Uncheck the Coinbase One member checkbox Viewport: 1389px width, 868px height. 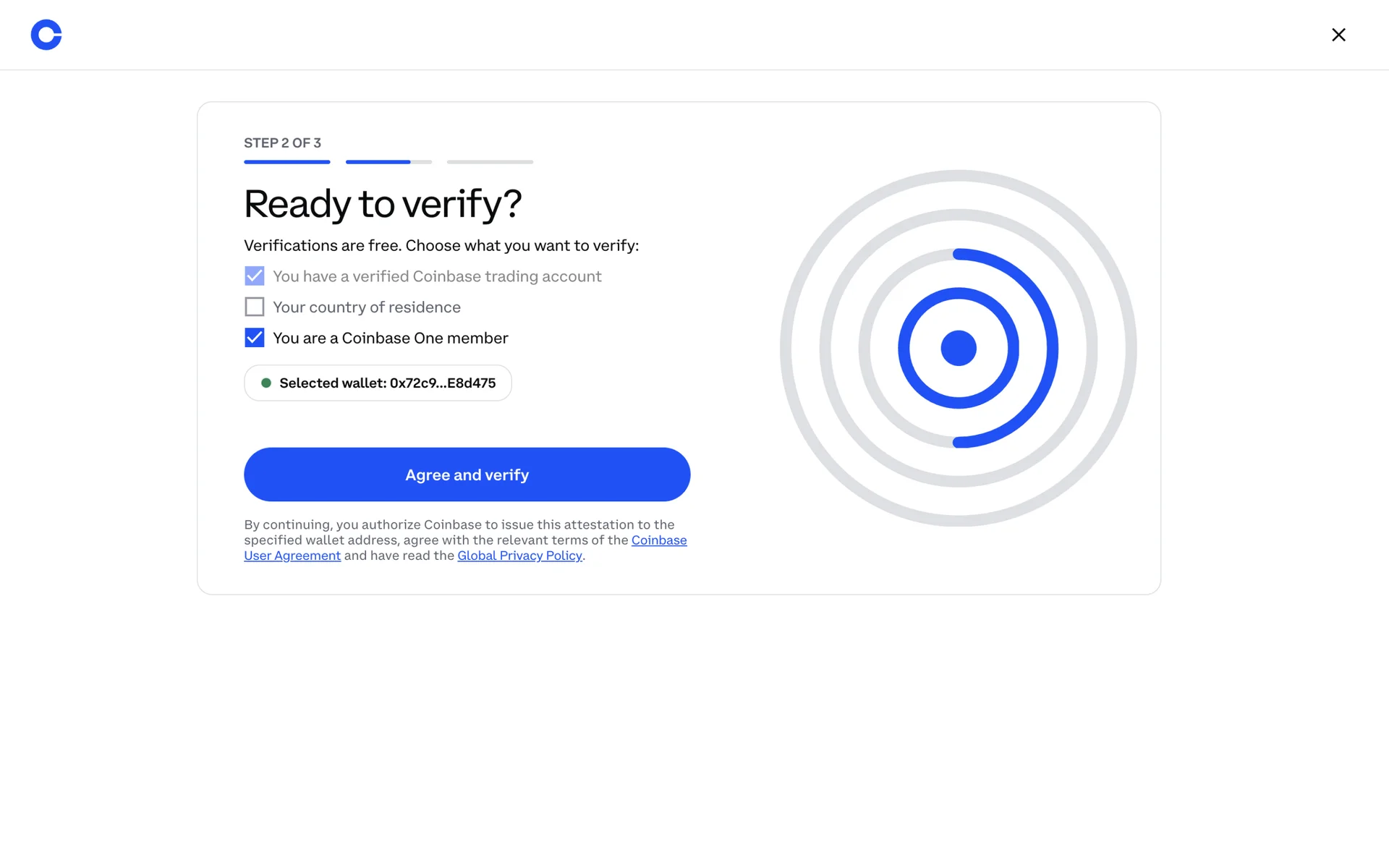coord(255,338)
